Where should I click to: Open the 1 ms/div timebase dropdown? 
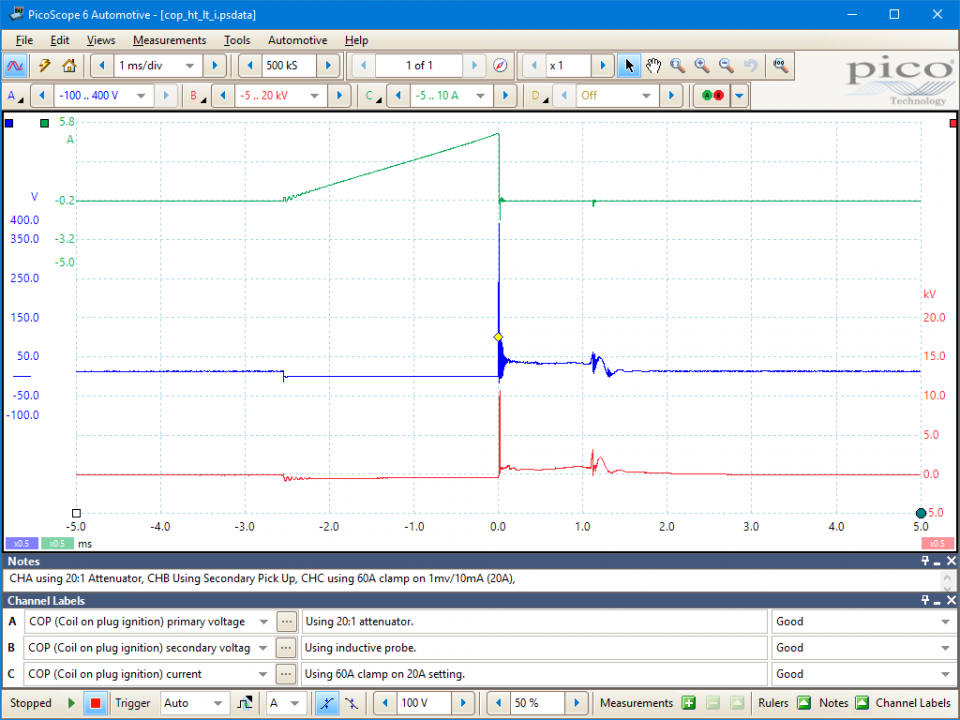pyautogui.click(x=189, y=66)
